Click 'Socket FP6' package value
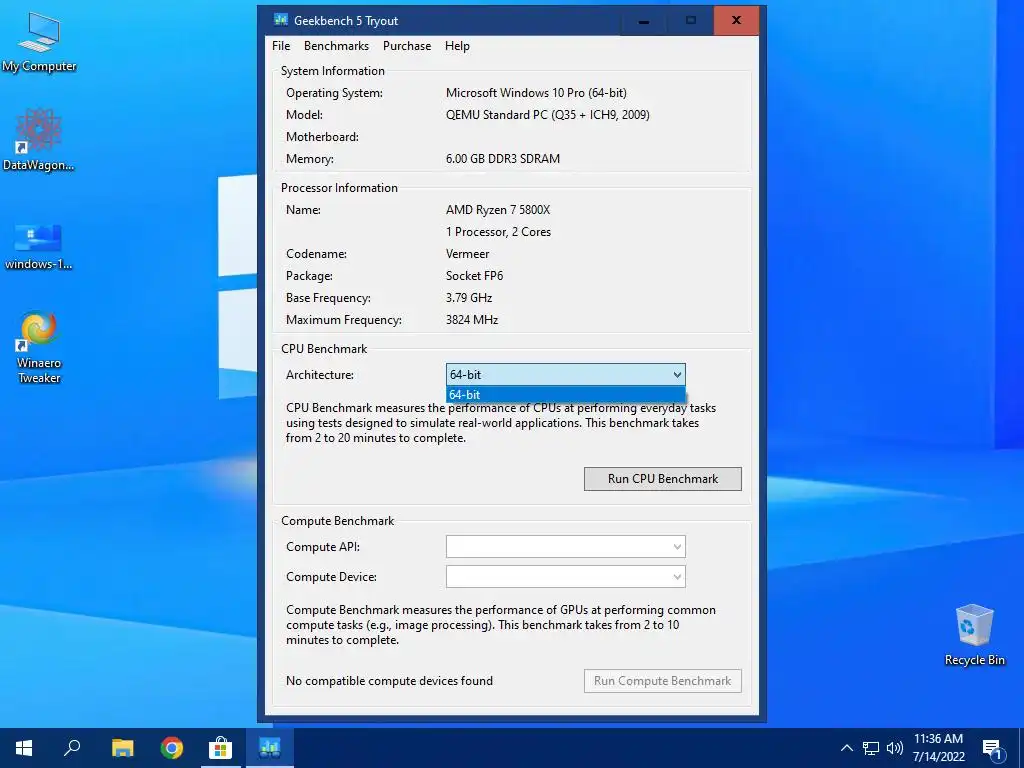This screenshot has width=1024, height=768. tap(475, 276)
